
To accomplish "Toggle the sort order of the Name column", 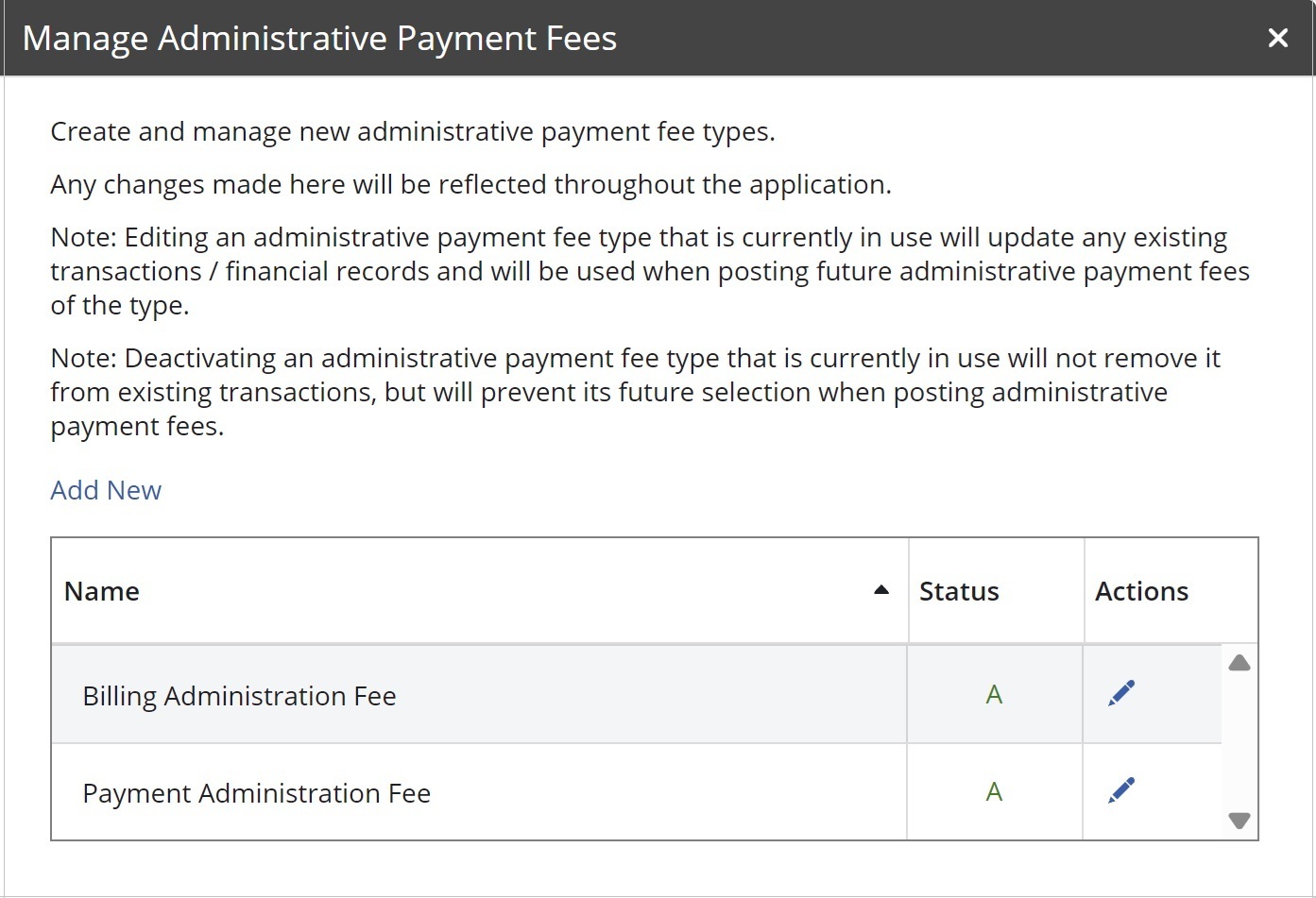I will (102, 590).
